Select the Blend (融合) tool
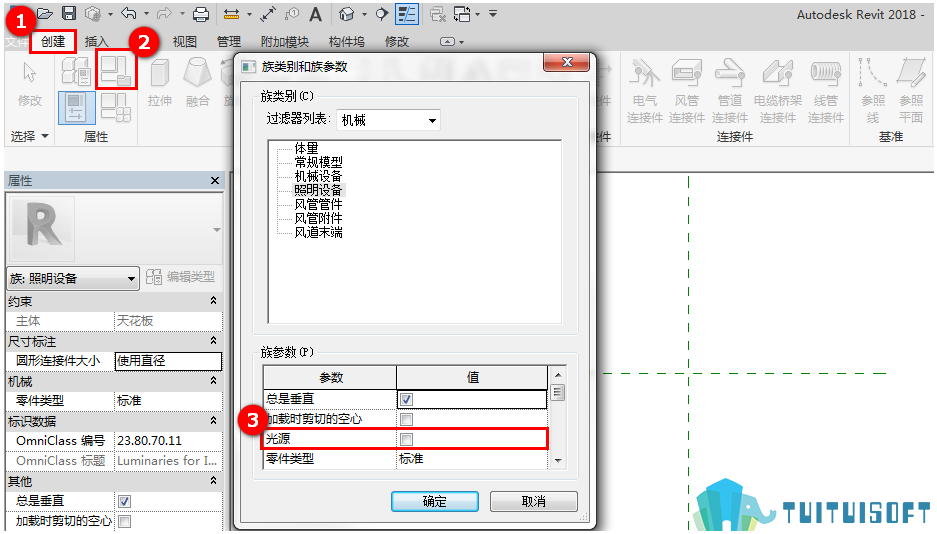 pos(197,82)
